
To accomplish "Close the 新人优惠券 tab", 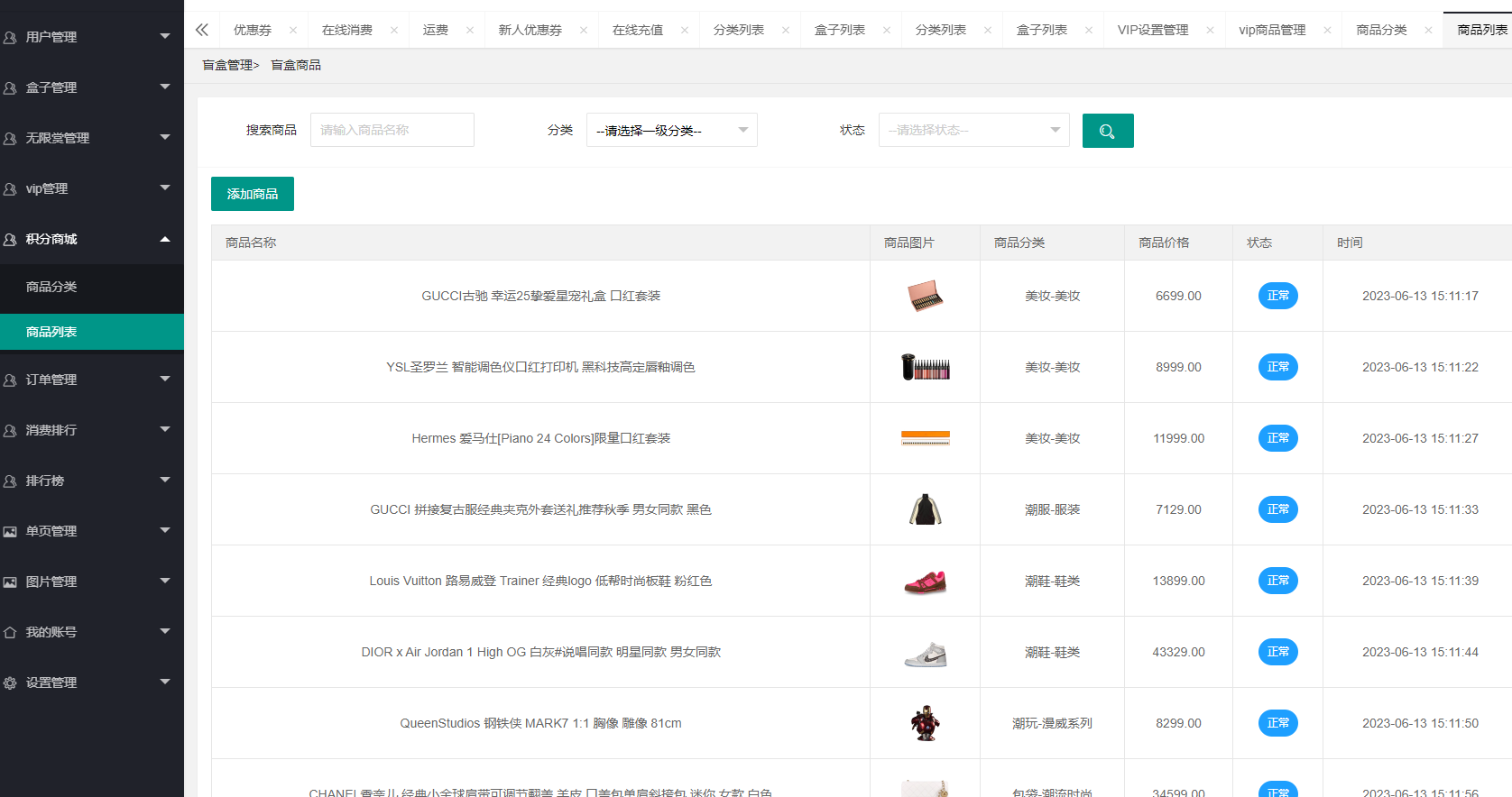I will pos(584,30).
